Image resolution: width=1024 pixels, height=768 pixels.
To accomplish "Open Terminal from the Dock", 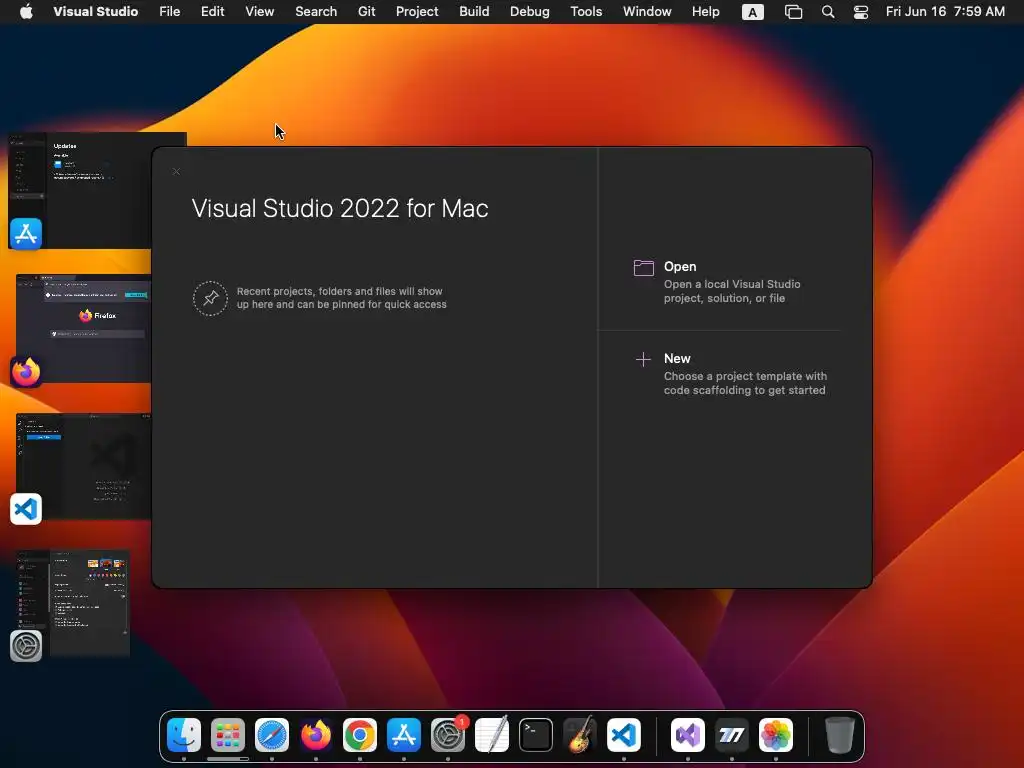I will point(536,735).
